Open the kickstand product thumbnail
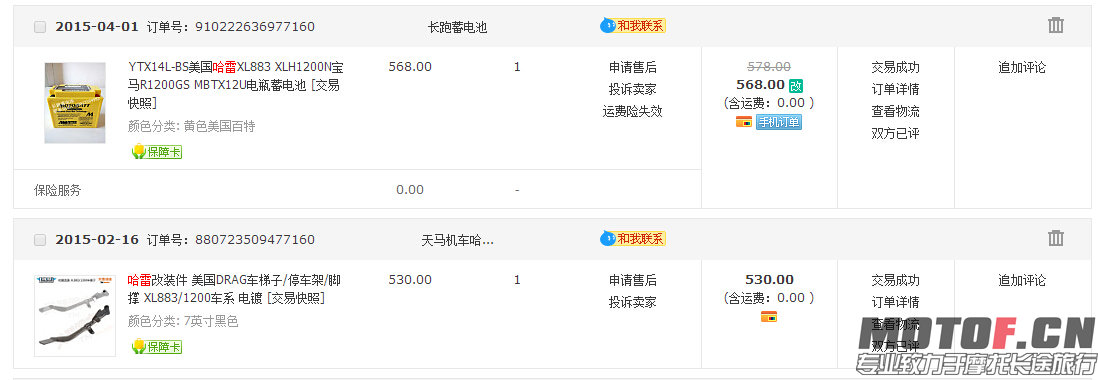 (x=75, y=316)
